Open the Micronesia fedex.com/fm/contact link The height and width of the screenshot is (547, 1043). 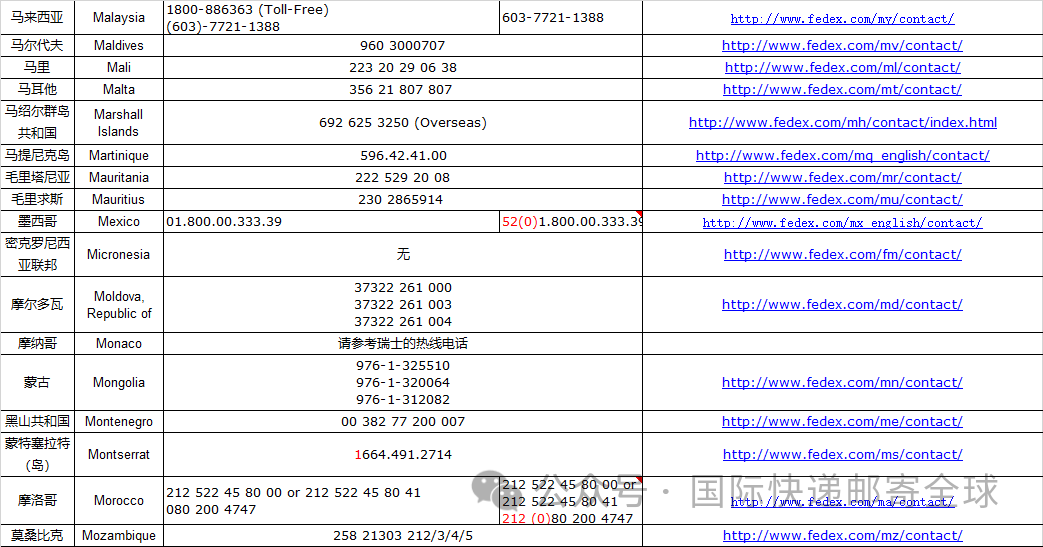842,254
